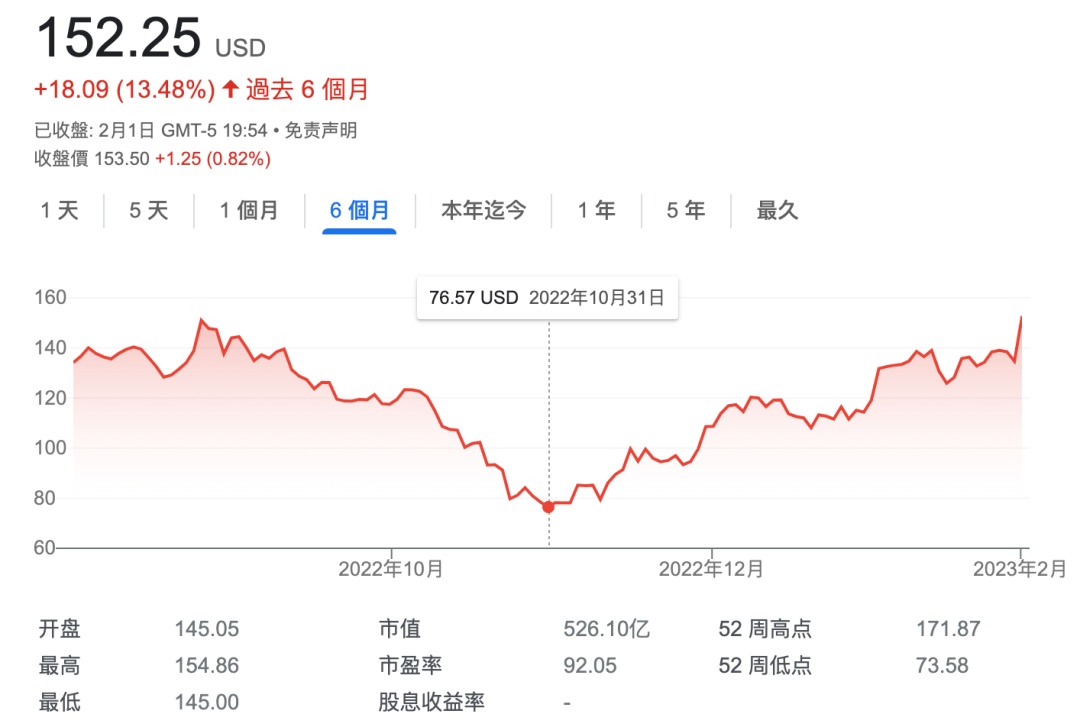View the 最久 maximum range tab
Screen dimensions: 1080x727
[x=777, y=211]
